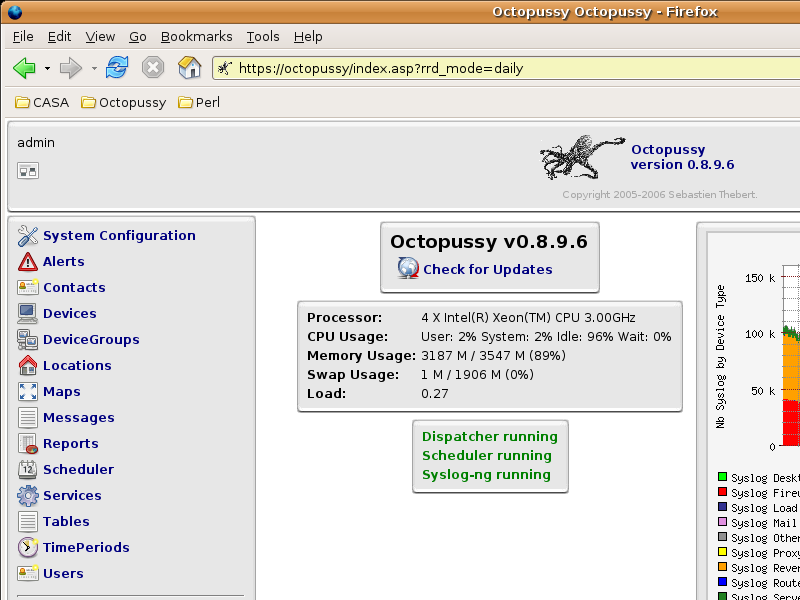Click the pink Syslog Mail legend swatch
800x600 pixels.
pyautogui.click(x=722, y=522)
